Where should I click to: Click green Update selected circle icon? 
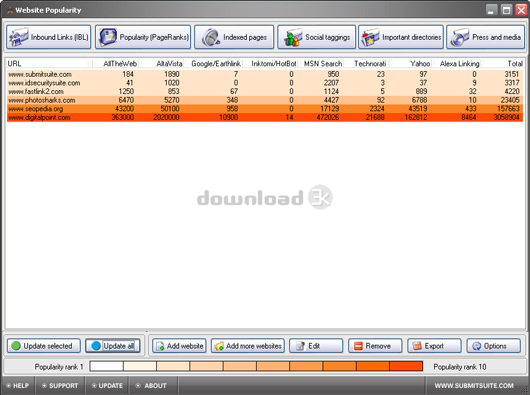16,346
